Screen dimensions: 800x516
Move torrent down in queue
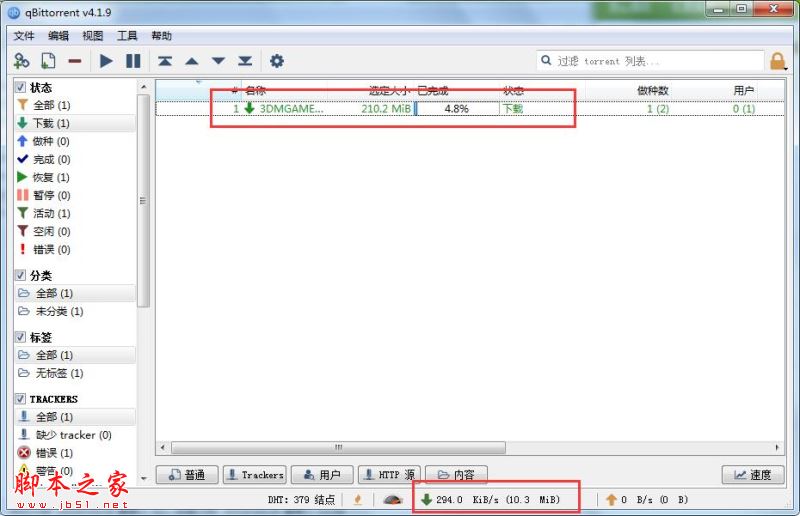point(218,61)
